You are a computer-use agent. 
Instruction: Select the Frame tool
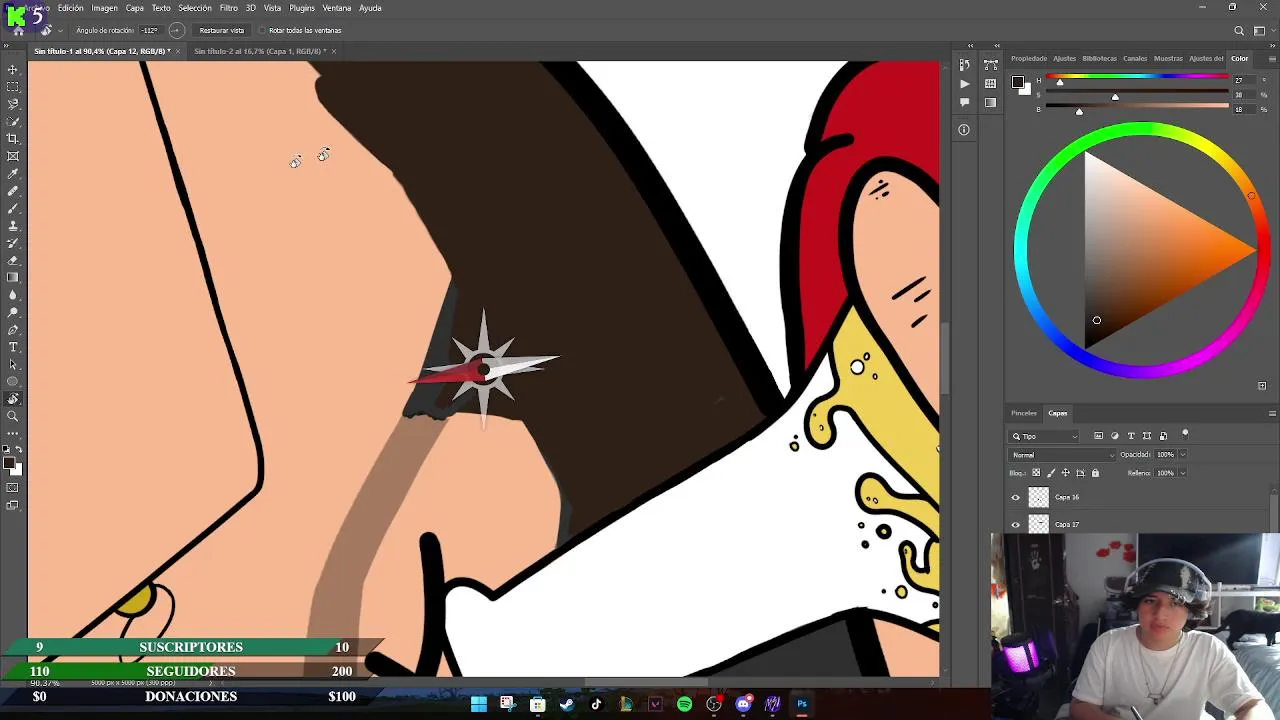tap(13, 156)
